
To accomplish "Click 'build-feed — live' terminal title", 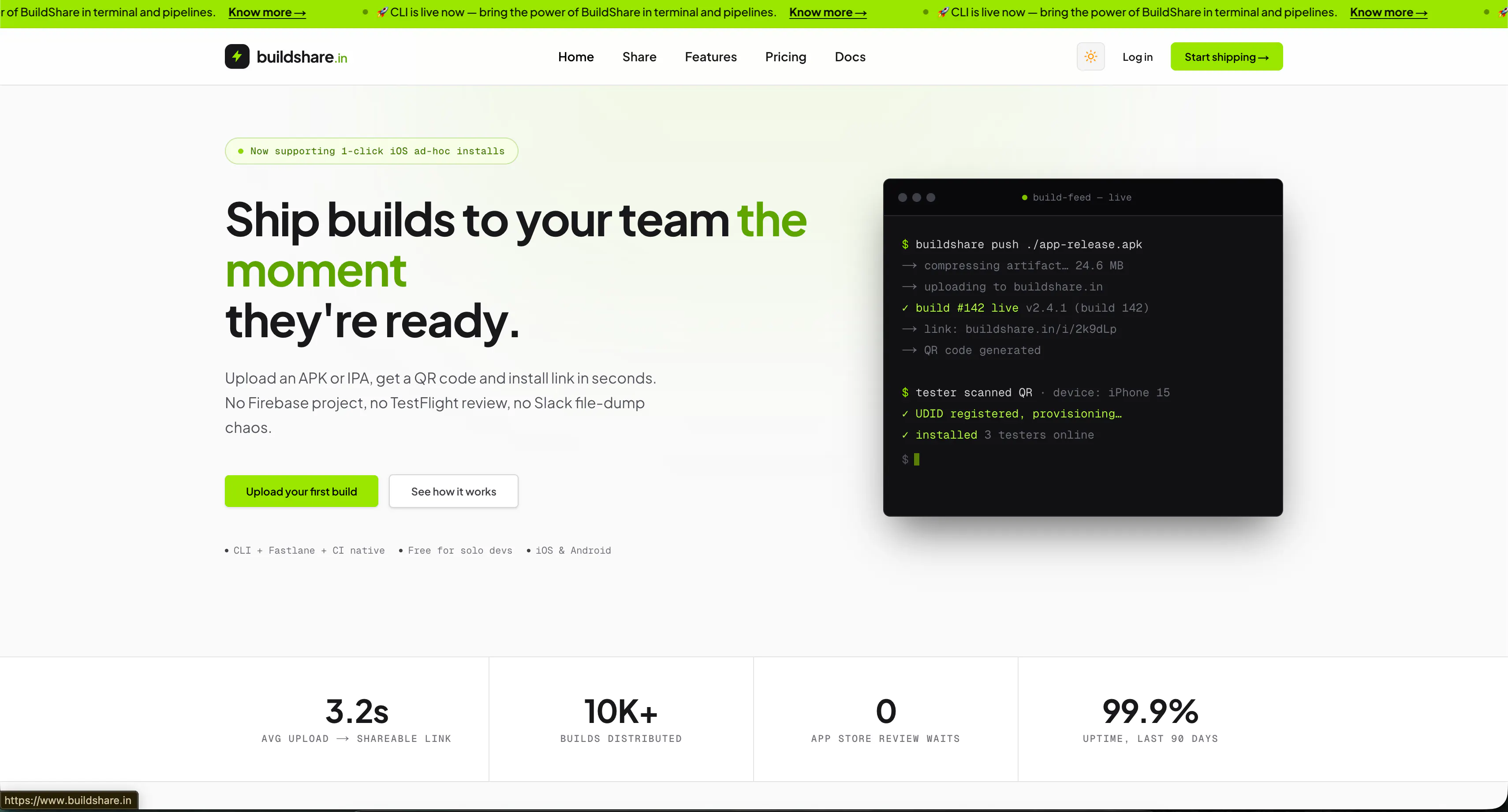I will pos(1082,197).
